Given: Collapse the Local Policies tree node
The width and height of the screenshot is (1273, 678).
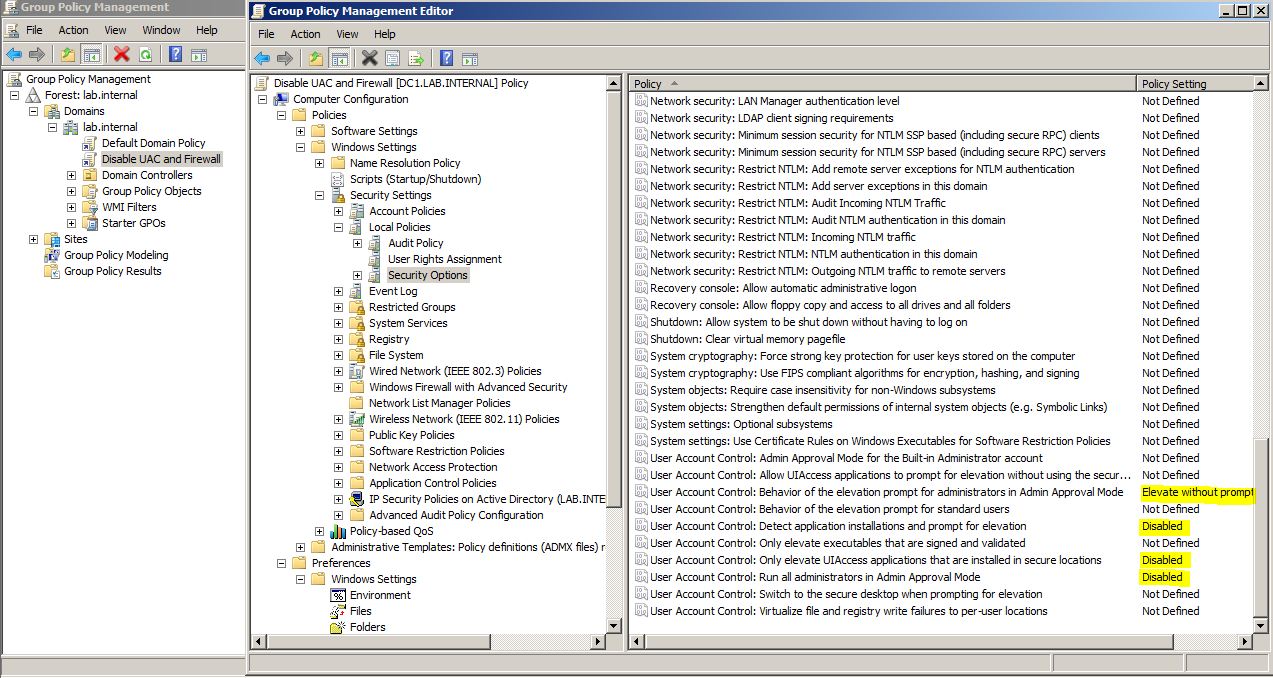Looking at the screenshot, I should click(x=338, y=227).
